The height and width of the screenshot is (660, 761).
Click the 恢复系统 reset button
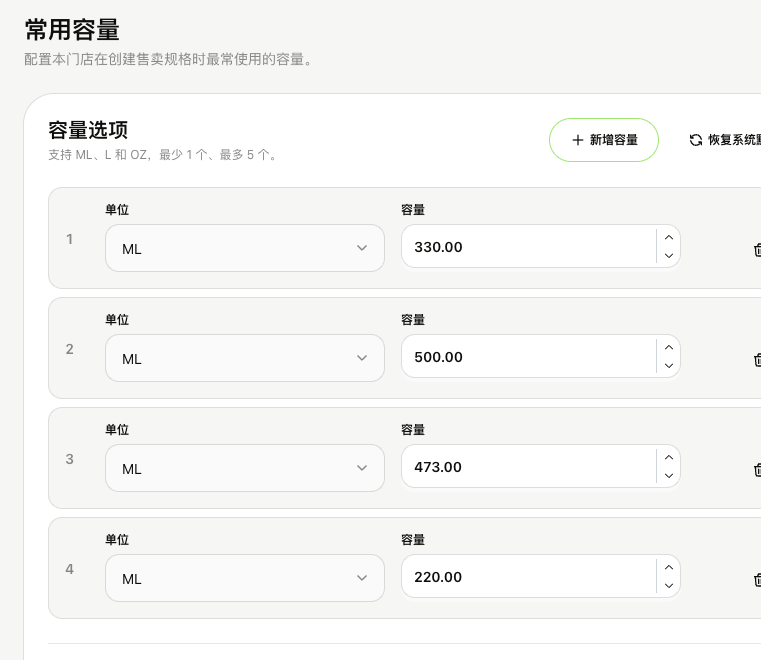click(725, 140)
